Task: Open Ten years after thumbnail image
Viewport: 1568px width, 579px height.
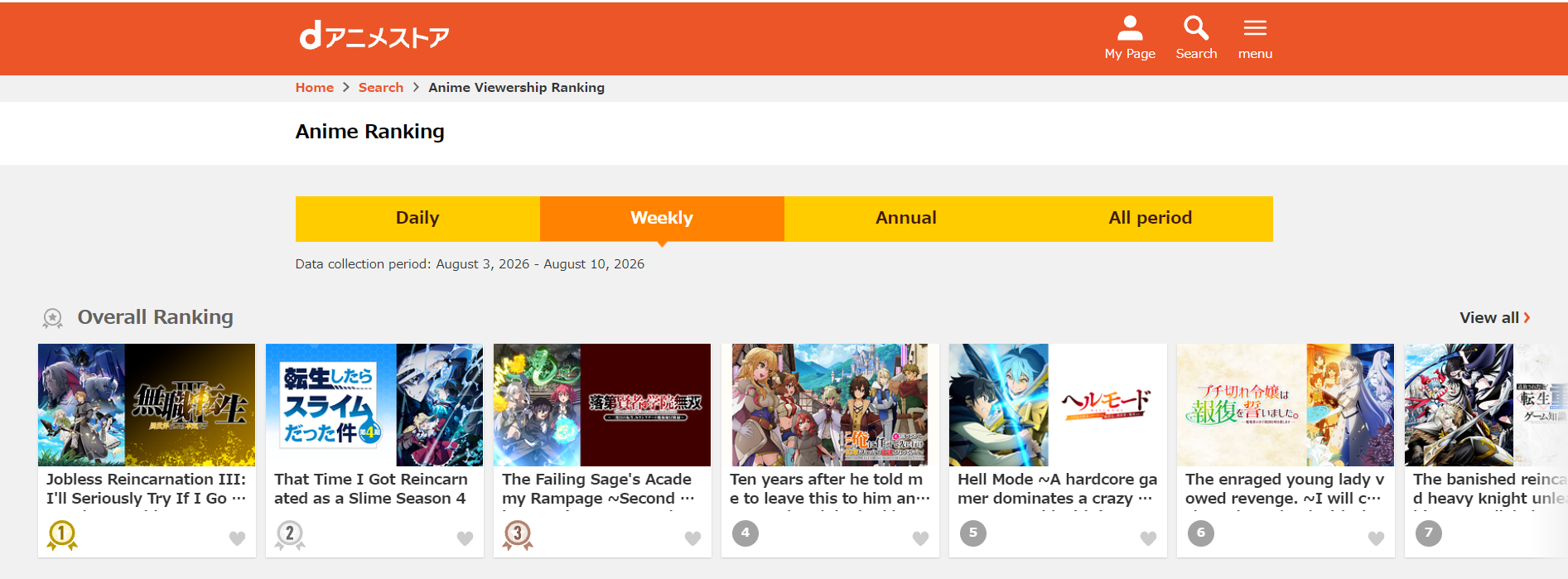Action: click(x=830, y=405)
